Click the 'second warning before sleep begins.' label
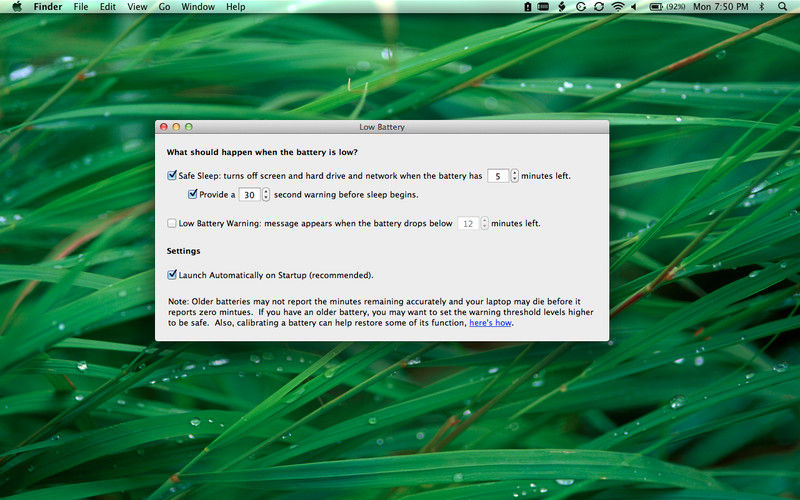 click(346, 194)
